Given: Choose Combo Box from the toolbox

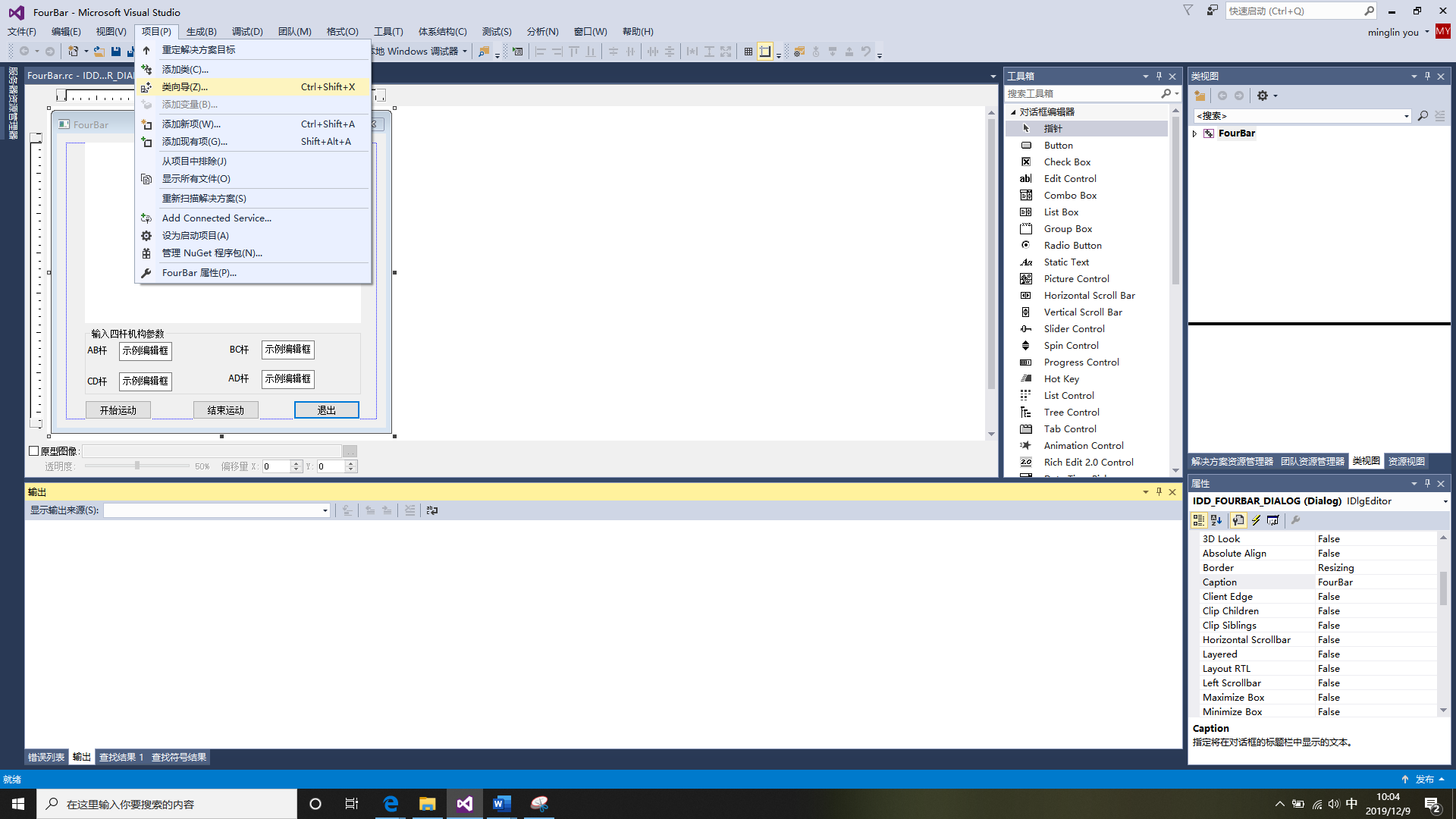Looking at the screenshot, I should click(1070, 195).
